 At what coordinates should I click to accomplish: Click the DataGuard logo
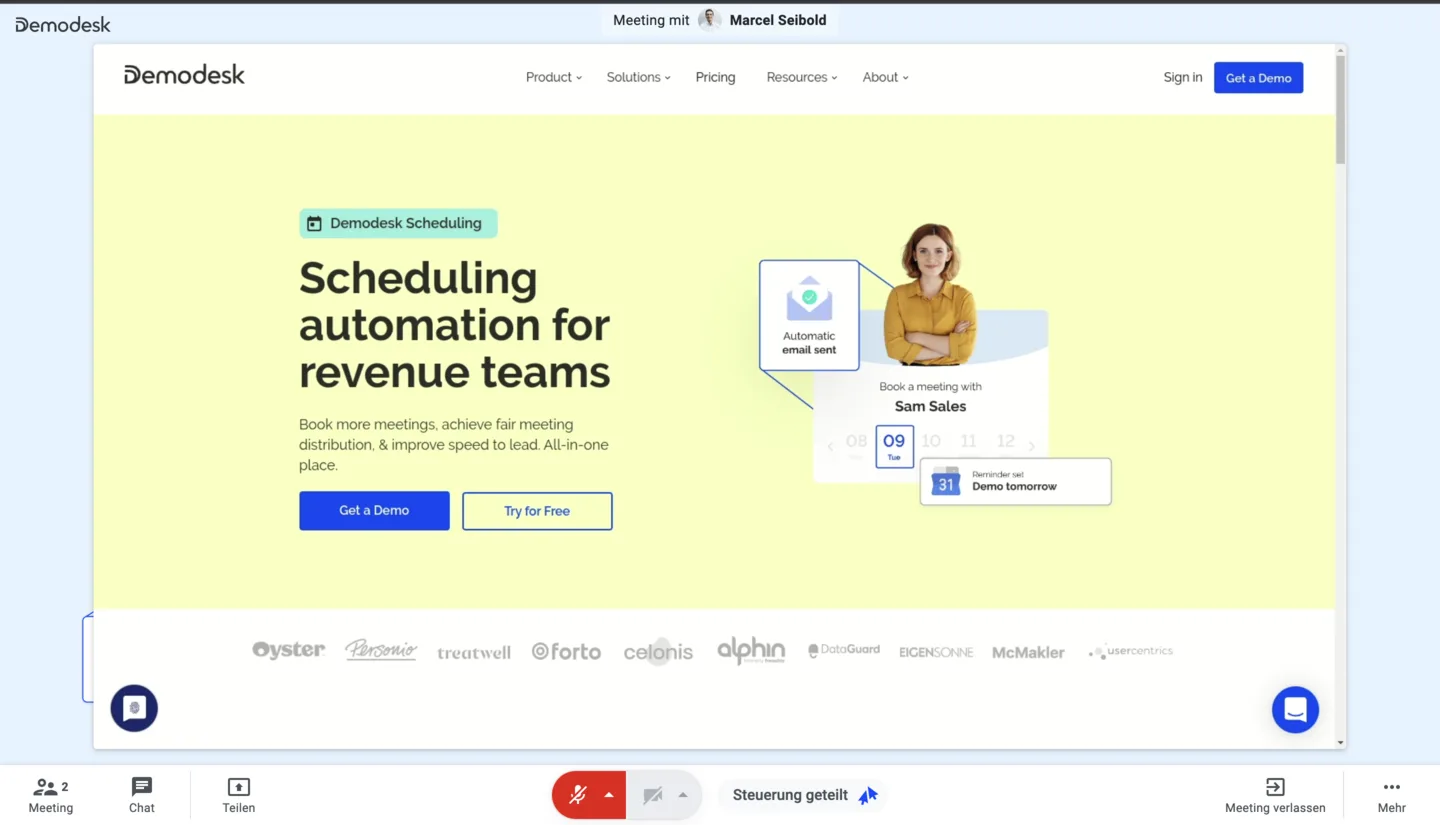click(x=844, y=650)
